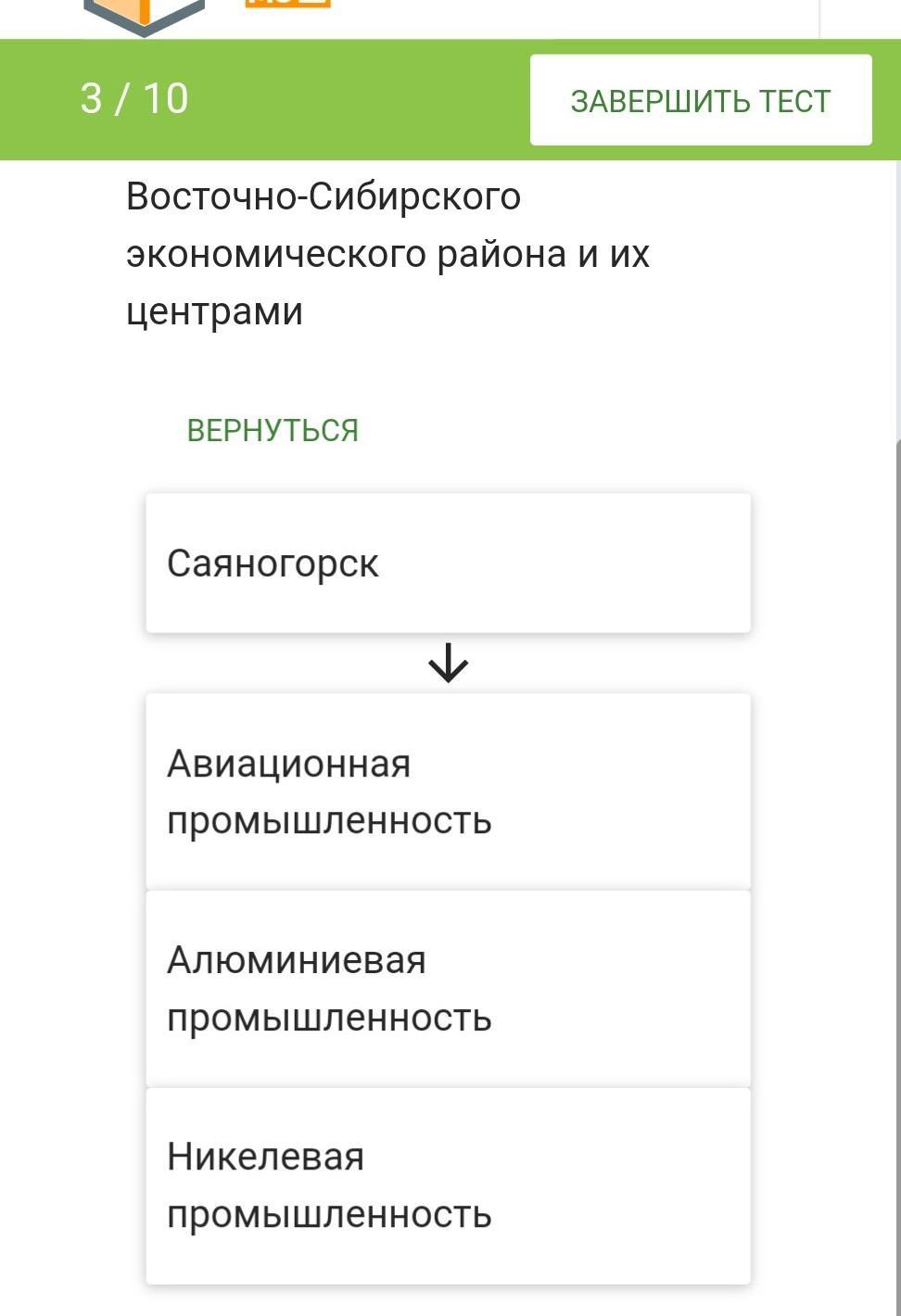The width and height of the screenshot is (901, 1316).
Task: Tap the word Никелевая in third option
Action: tap(265, 1157)
